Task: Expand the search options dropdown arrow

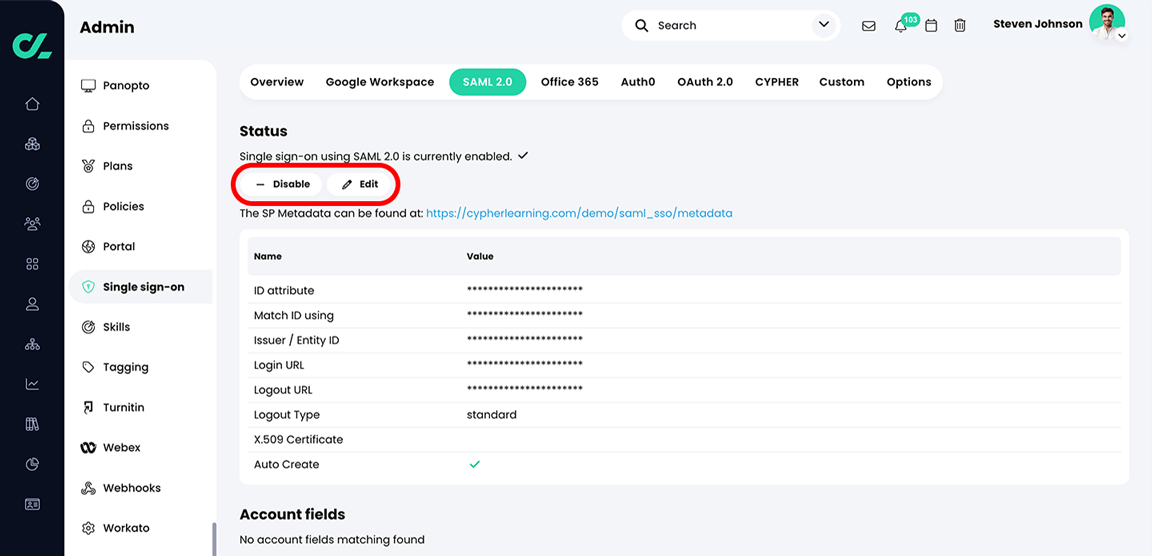Action: tap(822, 26)
